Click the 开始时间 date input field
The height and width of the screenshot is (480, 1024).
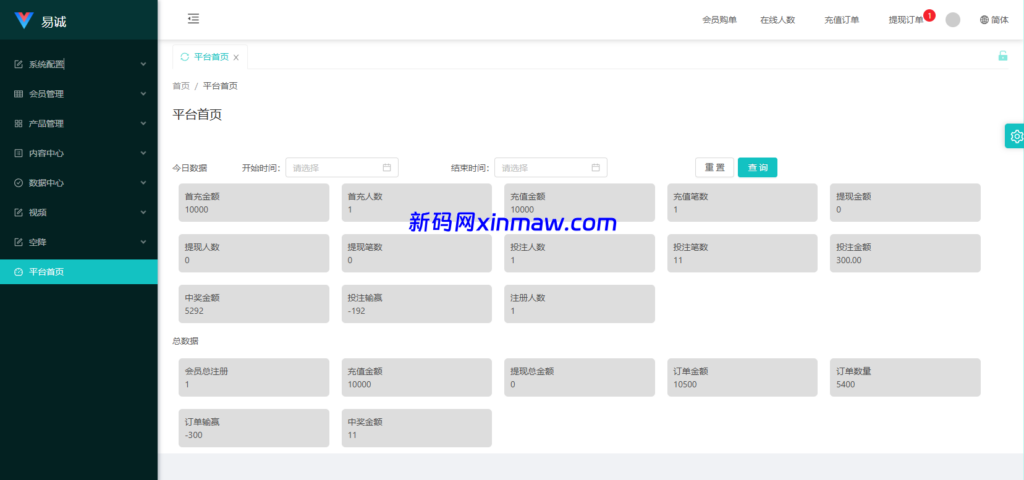click(x=342, y=167)
